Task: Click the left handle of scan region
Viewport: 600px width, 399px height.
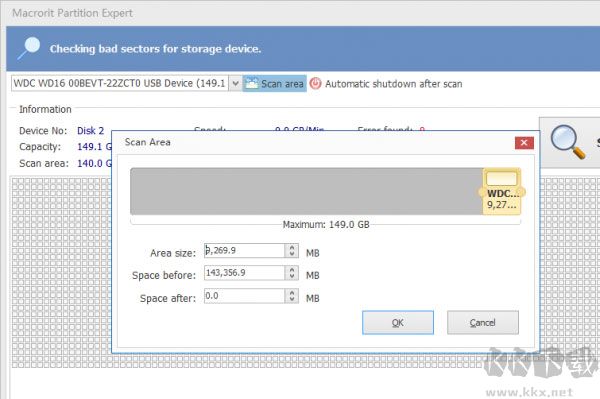Action: point(482,192)
